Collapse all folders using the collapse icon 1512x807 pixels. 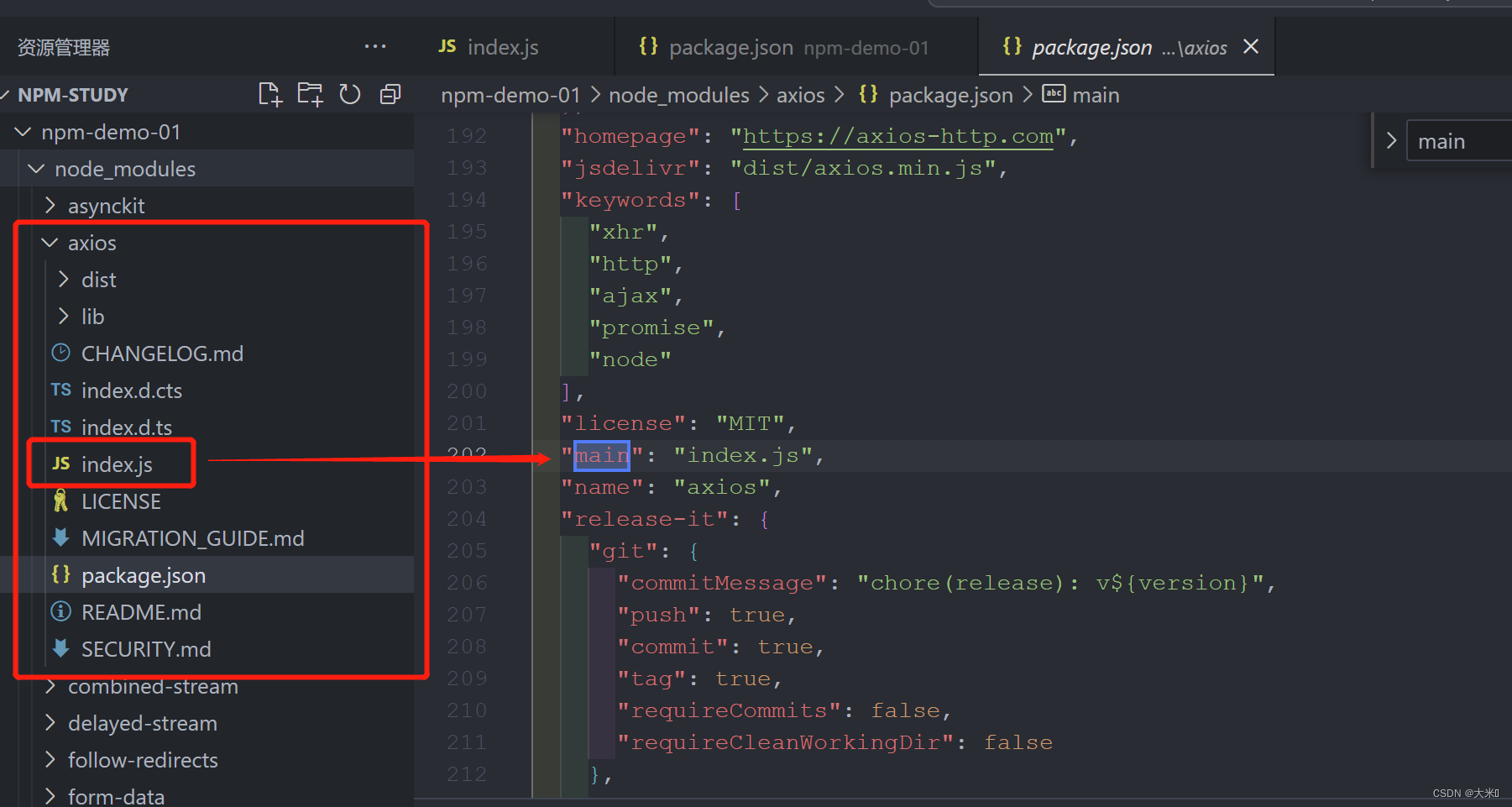point(390,94)
